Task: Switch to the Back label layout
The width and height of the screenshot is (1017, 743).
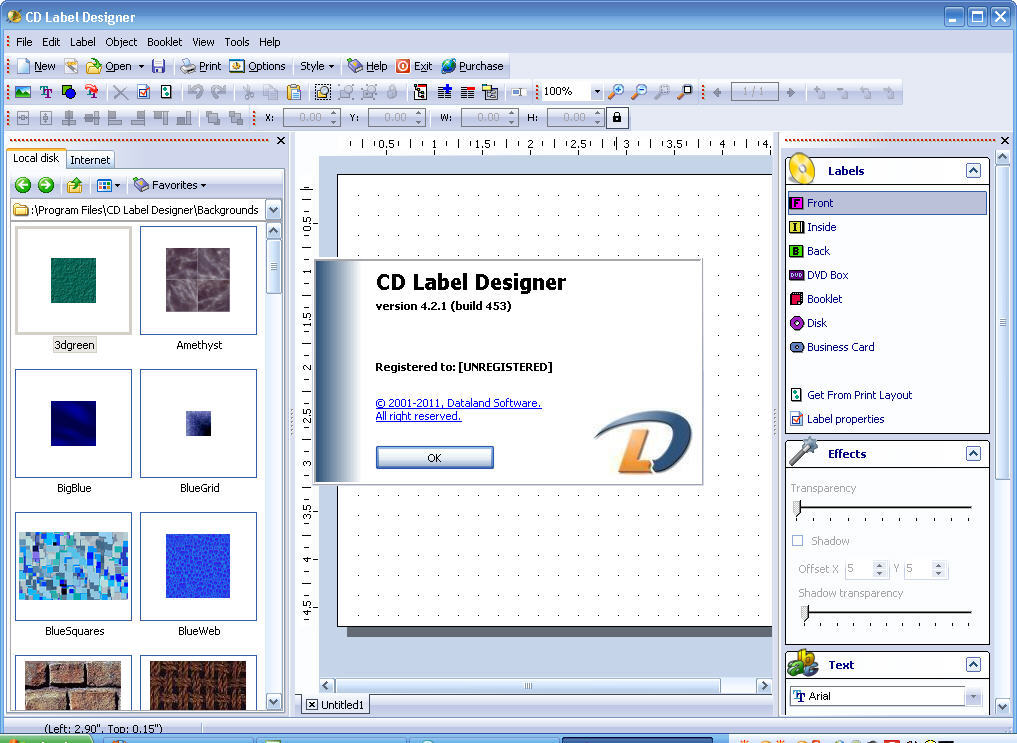Action: click(x=817, y=251)
